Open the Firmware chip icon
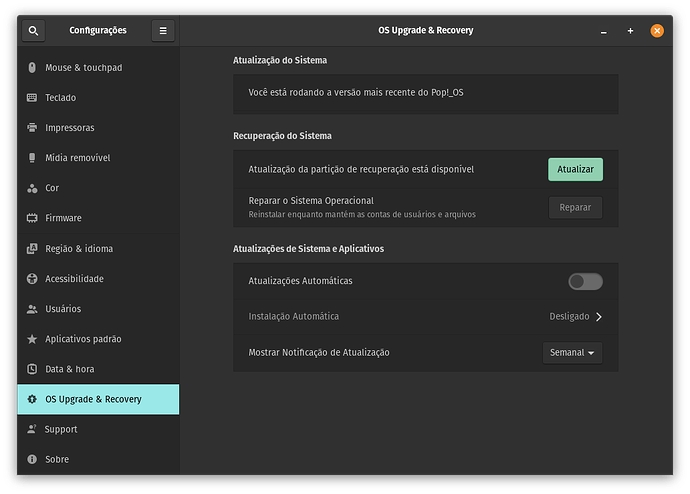Screen dimensions: 690x494 [x=32, y=218]
